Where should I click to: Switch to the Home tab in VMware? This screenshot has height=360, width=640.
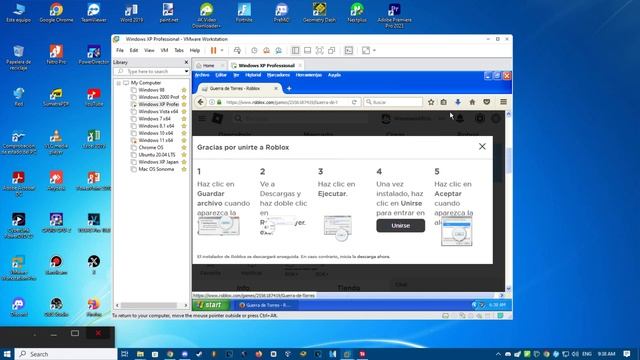[x=209, y=65]
